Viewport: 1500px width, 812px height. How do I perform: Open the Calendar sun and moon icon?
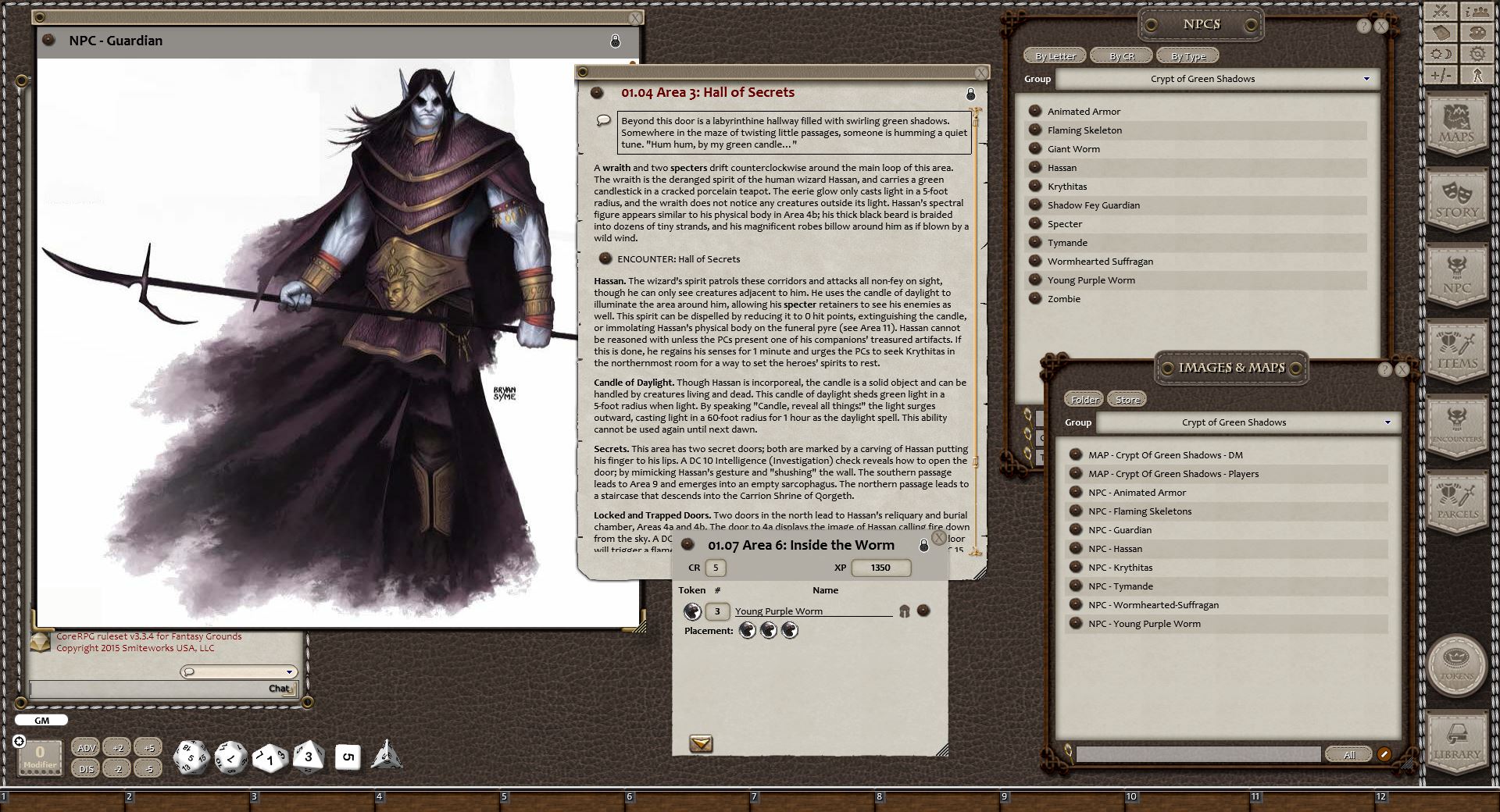[x=1441, y=54]
